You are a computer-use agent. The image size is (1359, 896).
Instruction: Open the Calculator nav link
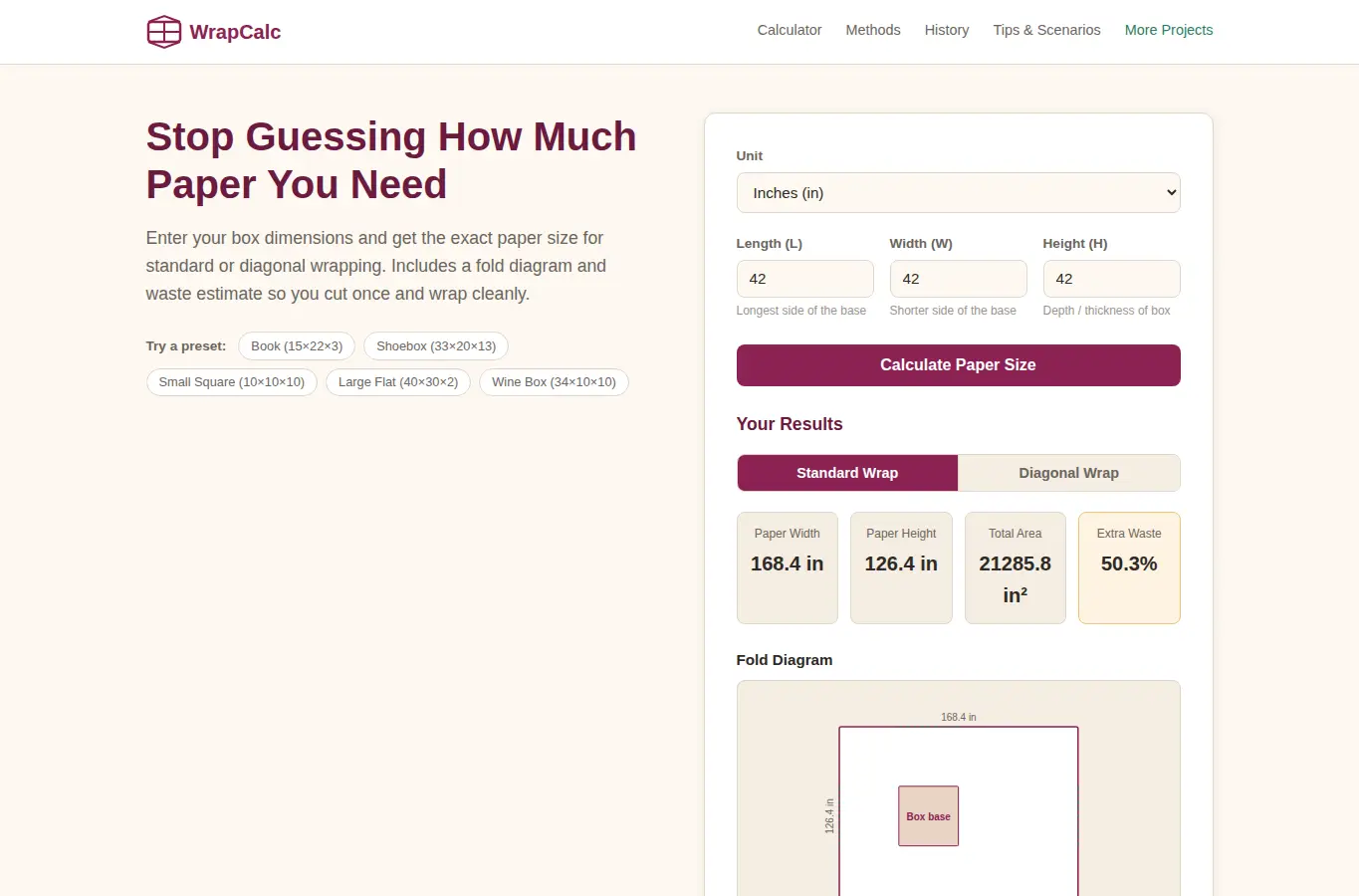tap(790, 30)
